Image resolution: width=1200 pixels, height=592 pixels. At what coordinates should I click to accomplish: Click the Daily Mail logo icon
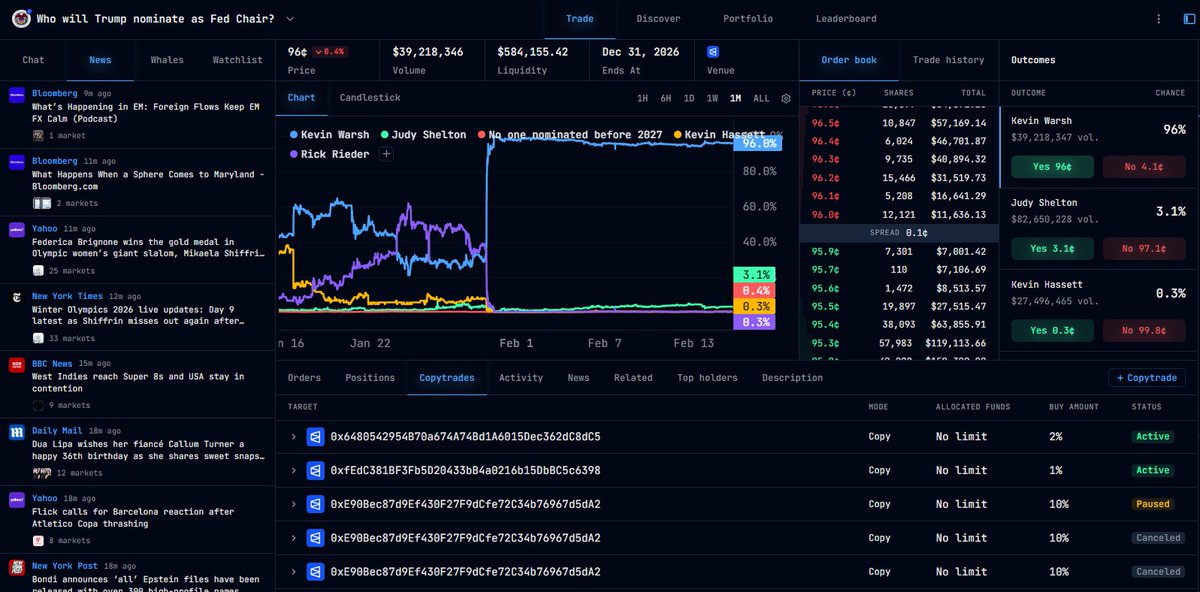click(x=16, y=432)
